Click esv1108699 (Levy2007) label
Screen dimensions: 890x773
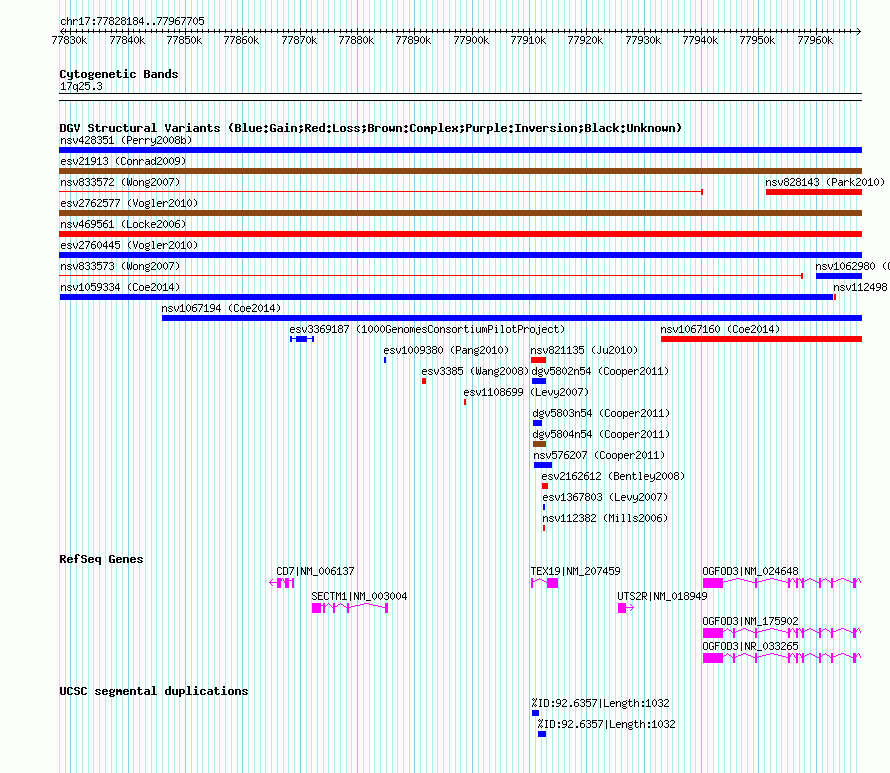526,392
